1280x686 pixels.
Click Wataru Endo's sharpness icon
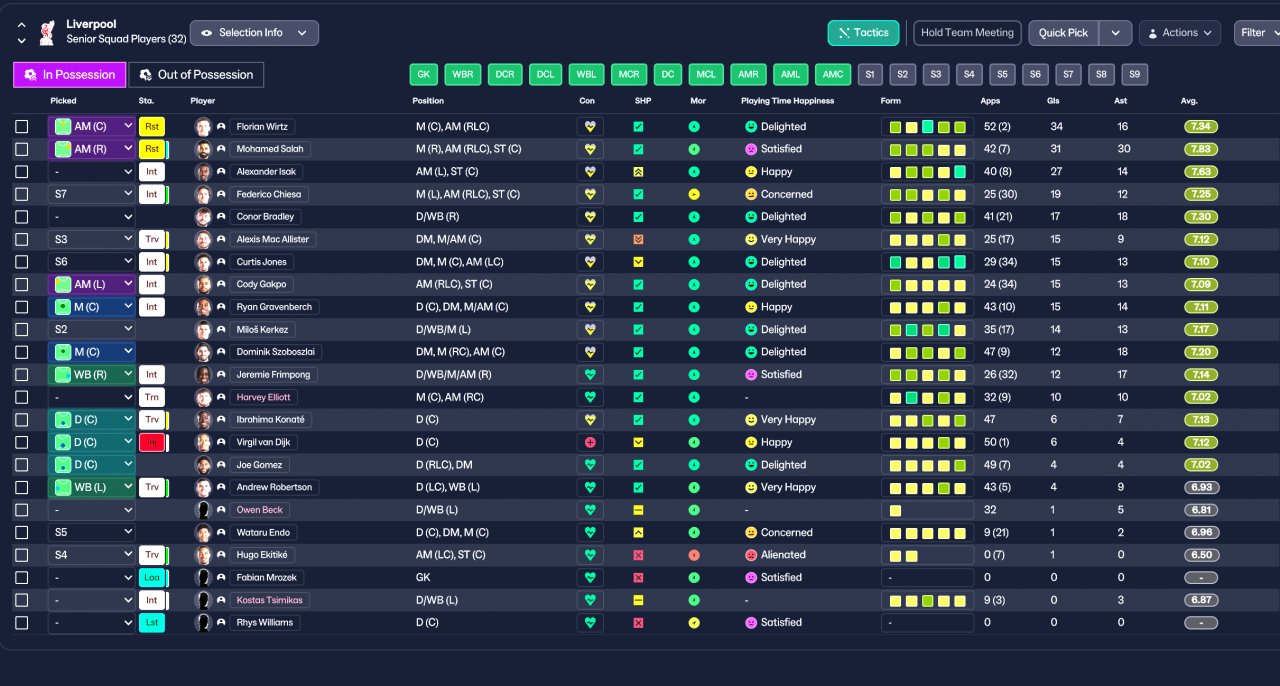639,532
